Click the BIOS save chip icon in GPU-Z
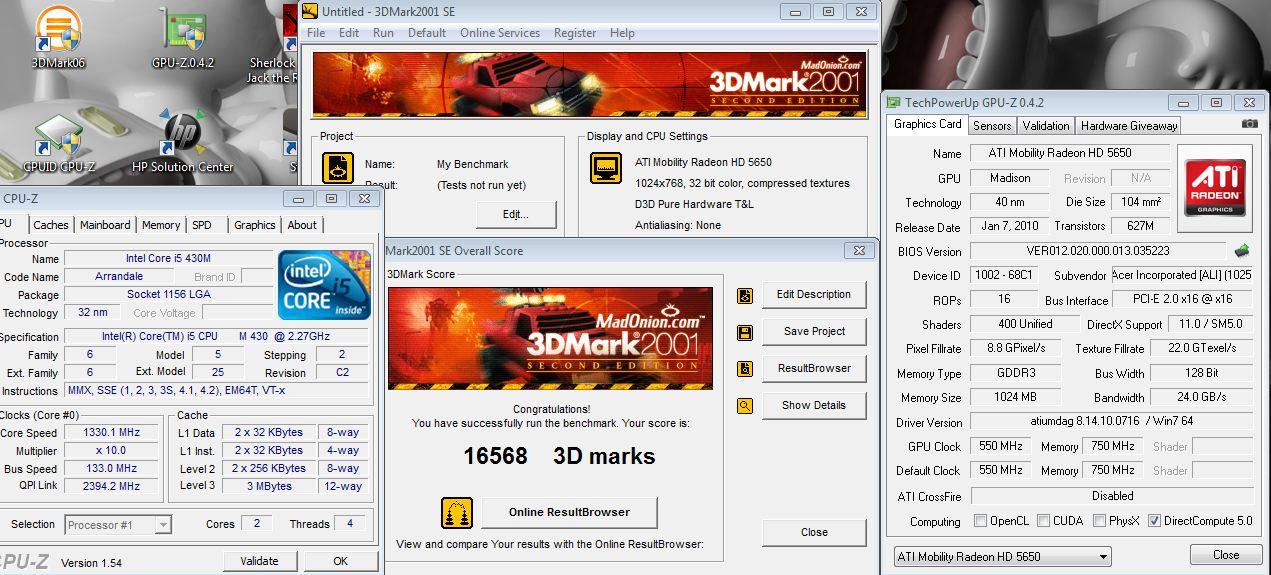Screen dimensions: 1271x575 pos(1242,251)
